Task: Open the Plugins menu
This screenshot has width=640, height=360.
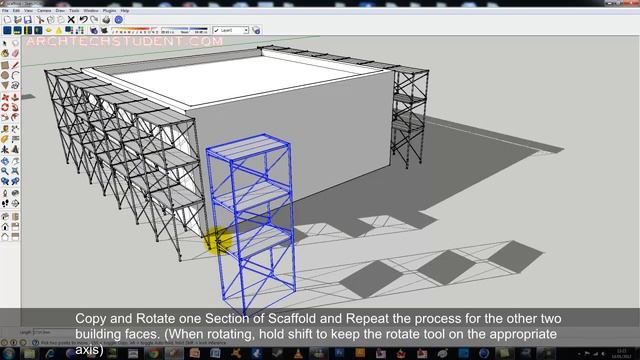Action: [109, 11]
